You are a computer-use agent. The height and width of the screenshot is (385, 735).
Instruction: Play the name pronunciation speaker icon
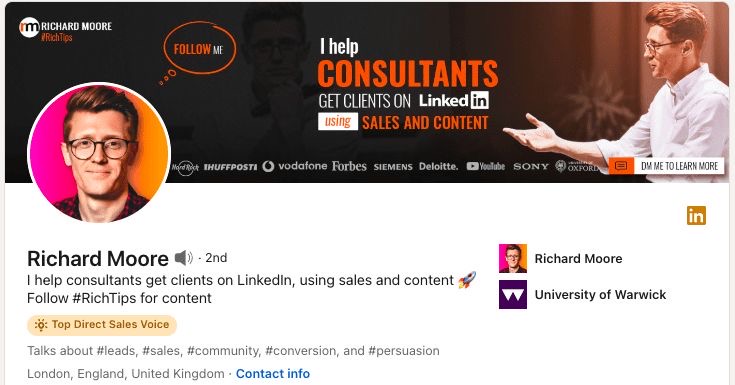[183, 257]
